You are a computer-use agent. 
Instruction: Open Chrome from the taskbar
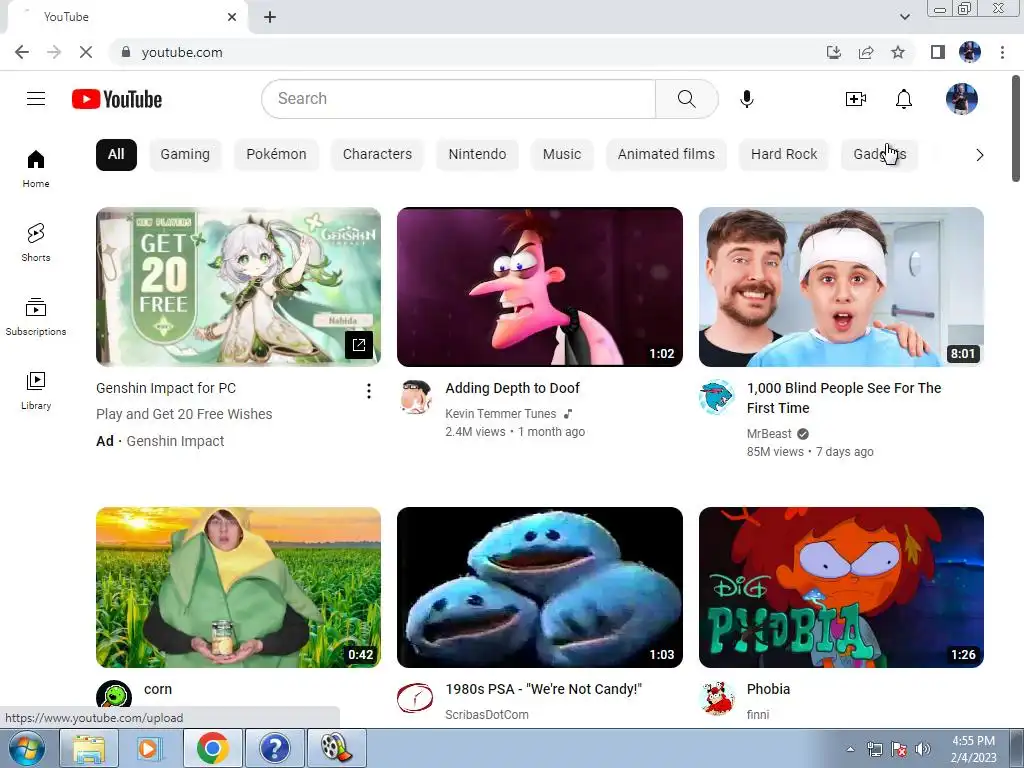(x=213, y=748)
